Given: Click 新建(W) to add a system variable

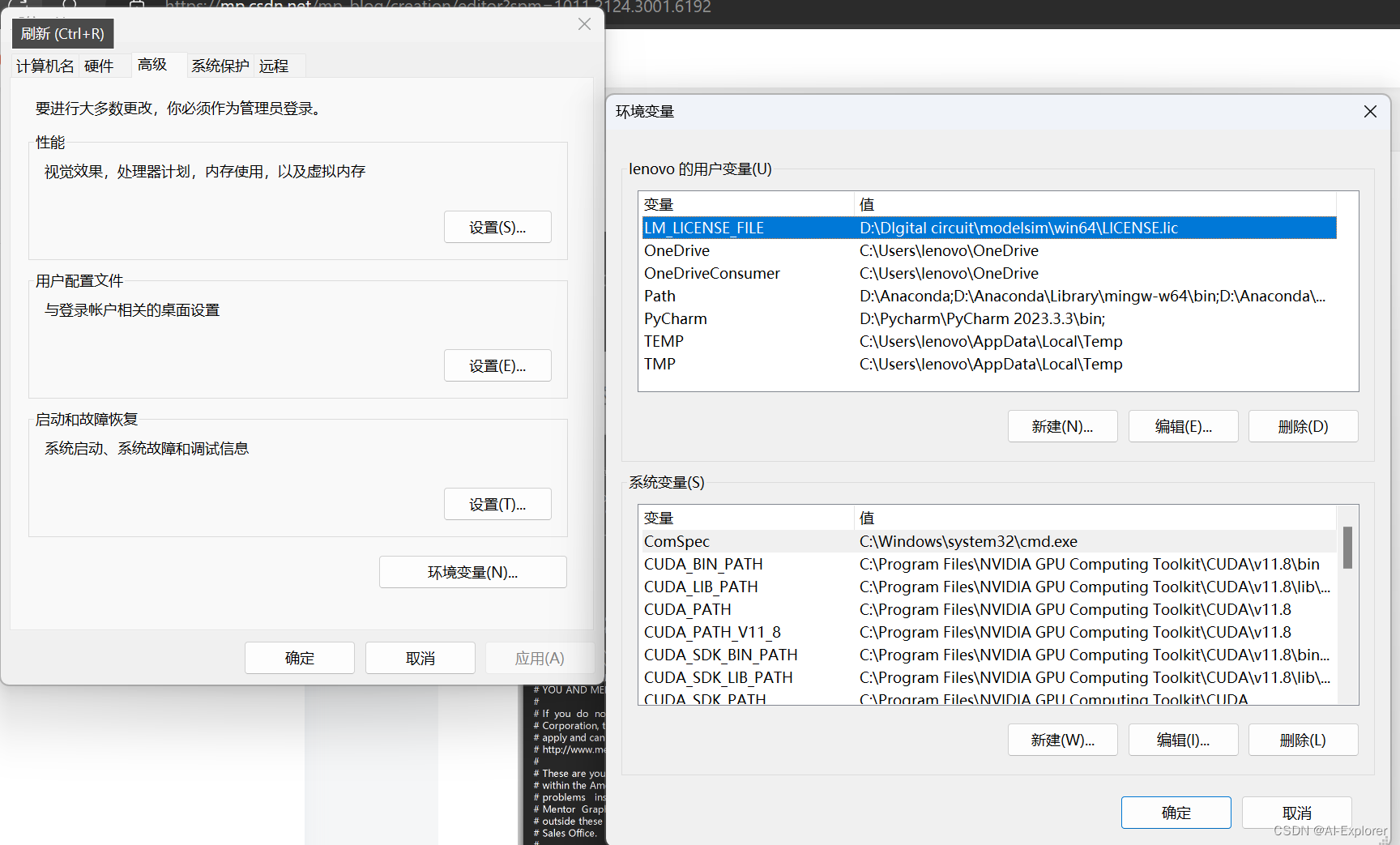Looking at the screenshot, I should tap(1062, 739).
